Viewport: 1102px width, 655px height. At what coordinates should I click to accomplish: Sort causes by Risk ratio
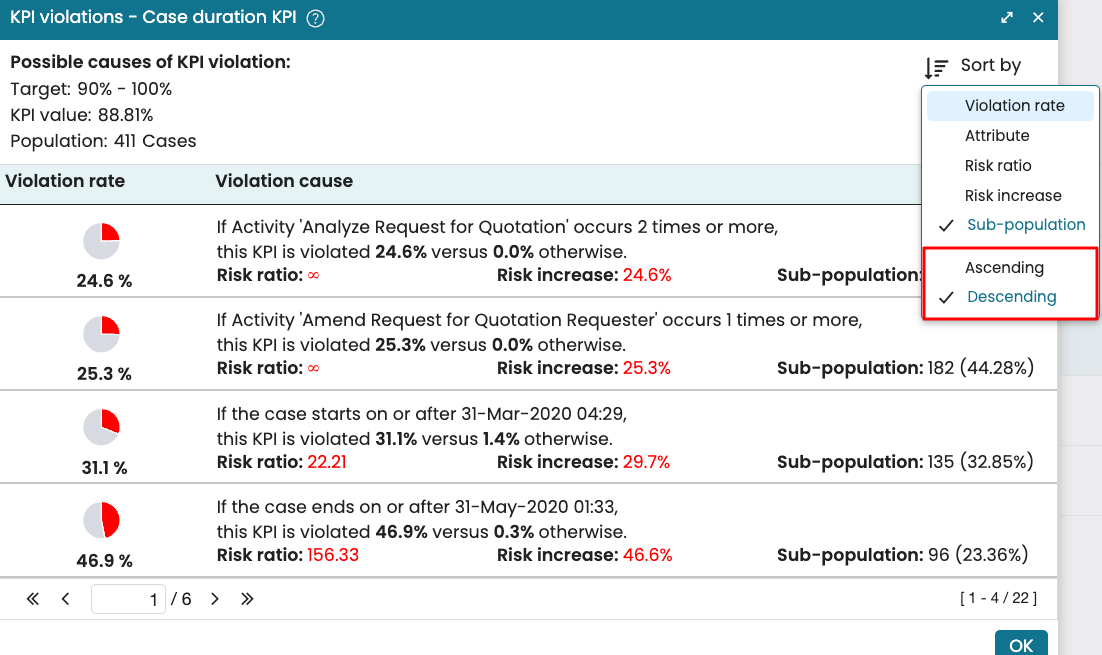[x=998, y=166]
